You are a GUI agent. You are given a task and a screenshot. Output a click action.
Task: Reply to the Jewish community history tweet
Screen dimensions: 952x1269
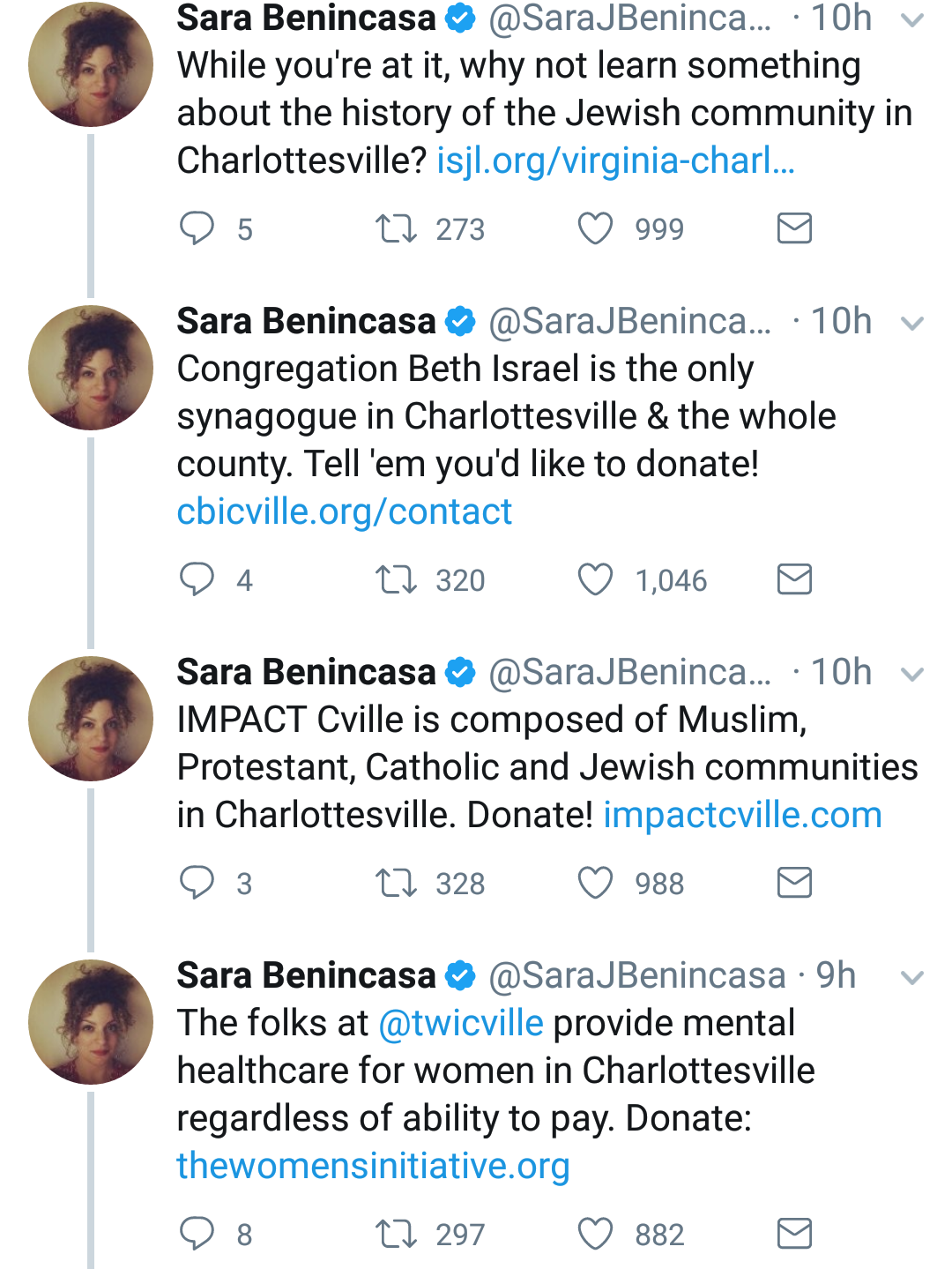pyautogui.click(x=197, y=228)
